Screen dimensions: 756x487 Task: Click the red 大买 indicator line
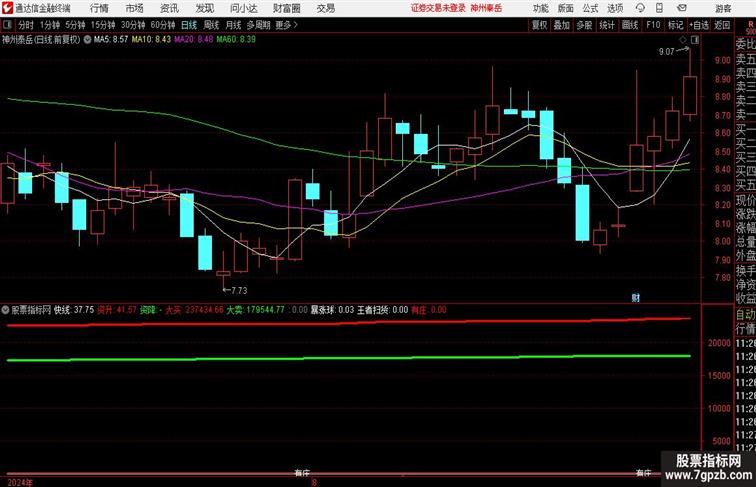pyautogui.click(x=349, y=322)
